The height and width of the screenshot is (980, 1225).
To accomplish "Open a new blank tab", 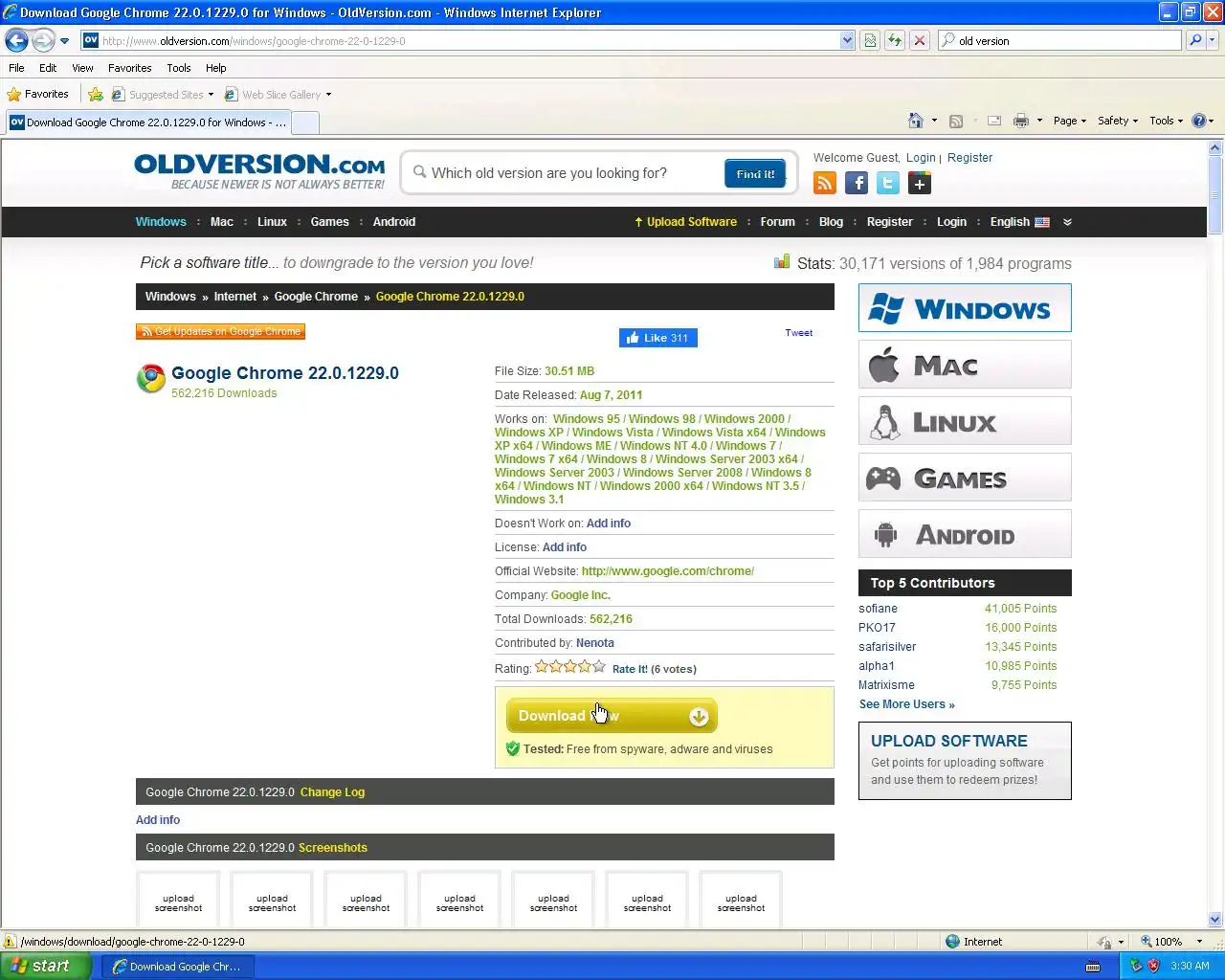I will [304, 122].
